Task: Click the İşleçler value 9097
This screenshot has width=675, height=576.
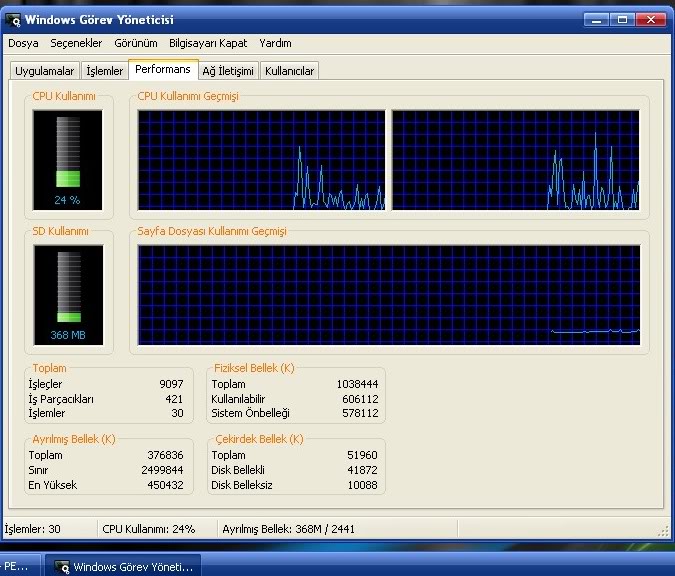Action: (x=171, y=384)
